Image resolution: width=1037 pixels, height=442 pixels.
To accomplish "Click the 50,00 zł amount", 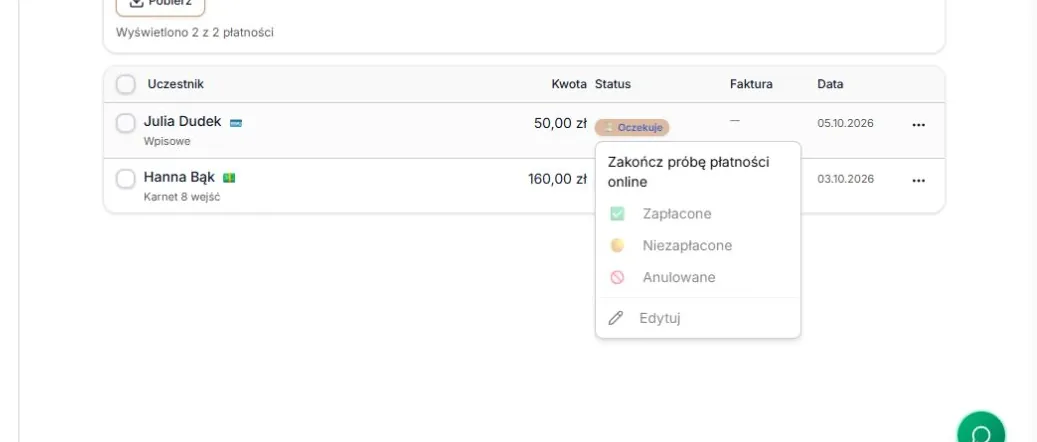I will click(560, 123).
